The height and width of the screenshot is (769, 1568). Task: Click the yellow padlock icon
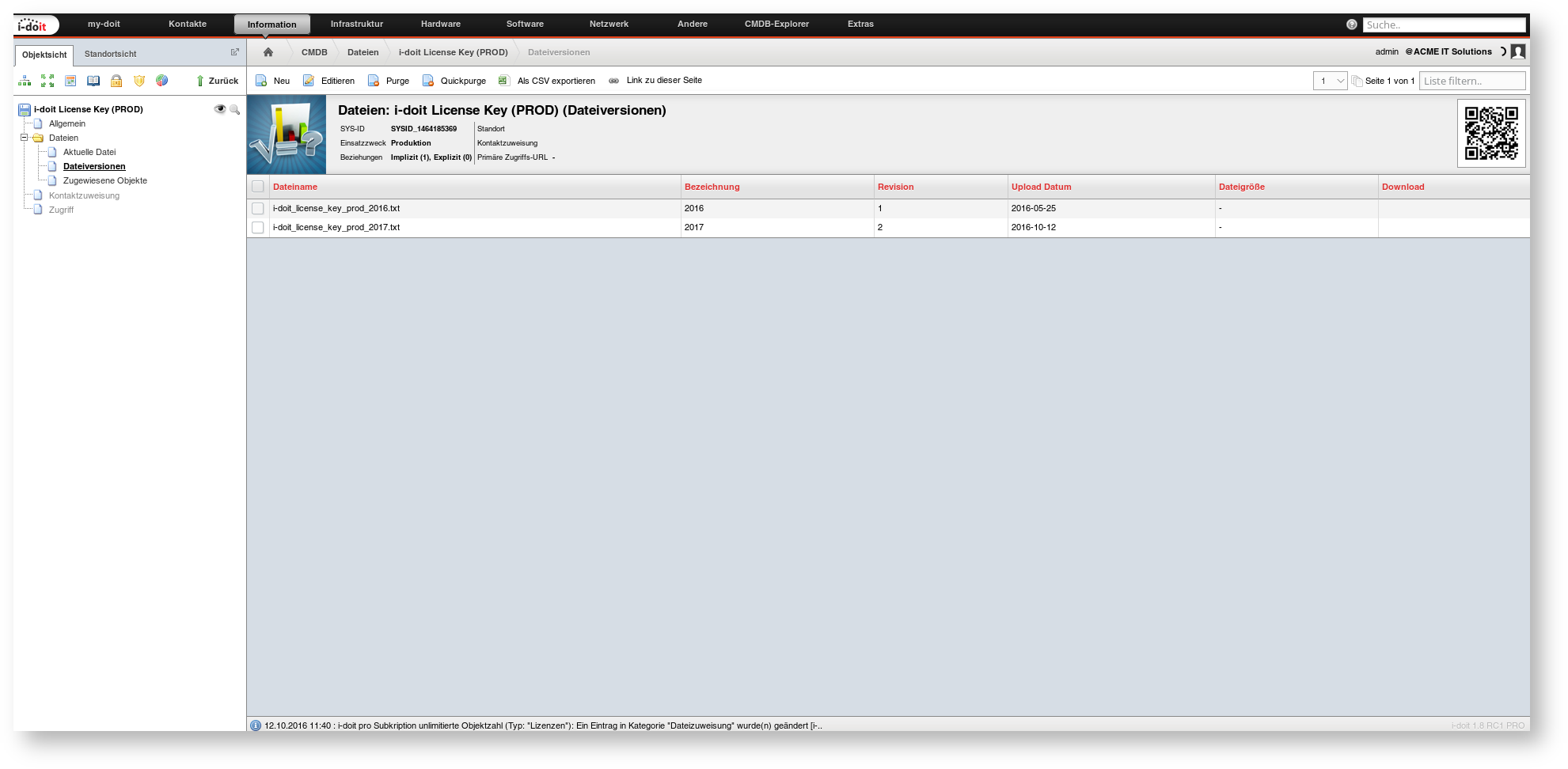click(116, 81)
